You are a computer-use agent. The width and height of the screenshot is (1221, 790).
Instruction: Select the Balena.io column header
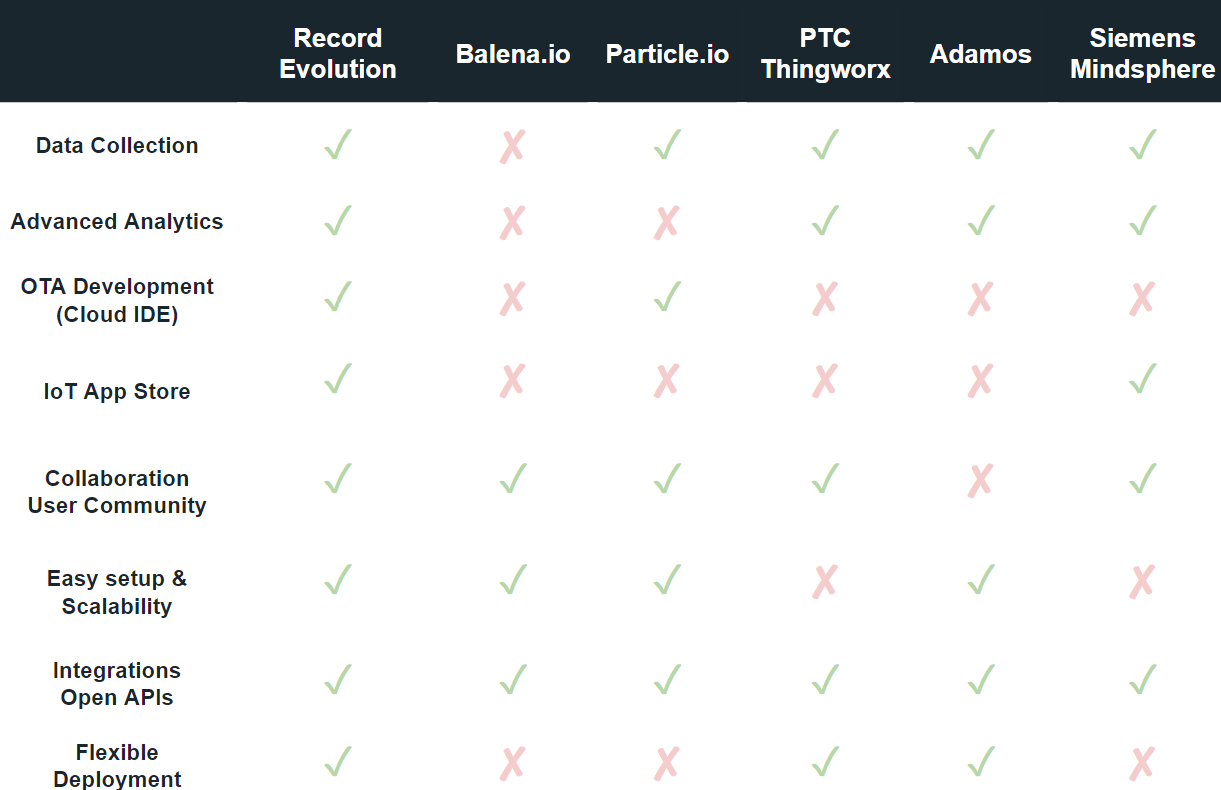pyautogui.click(x=513, y=54)
